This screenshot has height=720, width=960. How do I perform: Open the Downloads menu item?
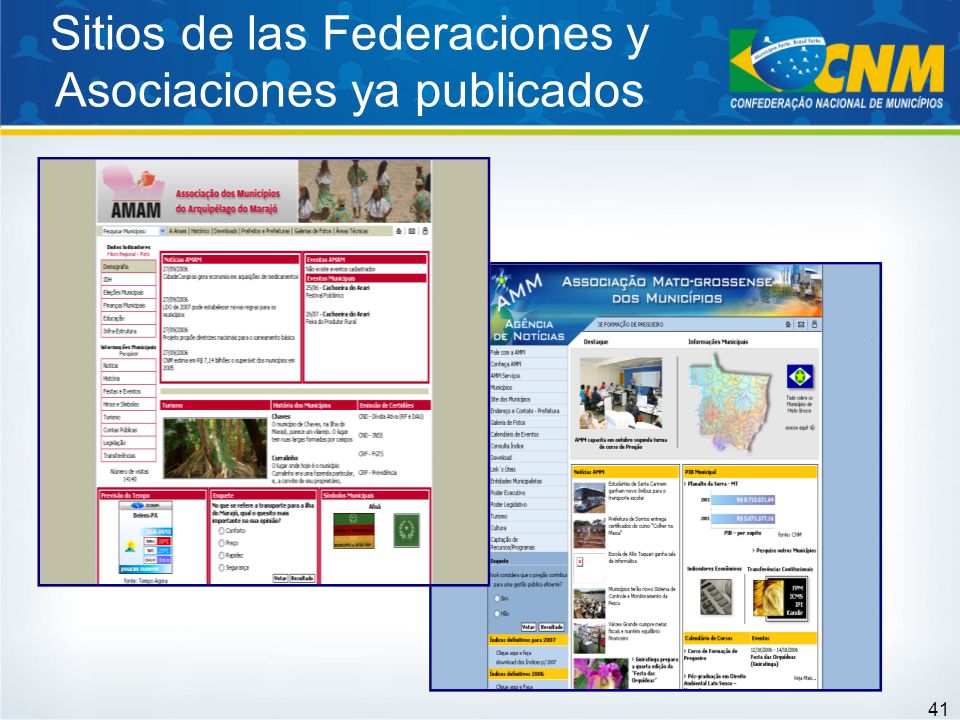point(225,231)
